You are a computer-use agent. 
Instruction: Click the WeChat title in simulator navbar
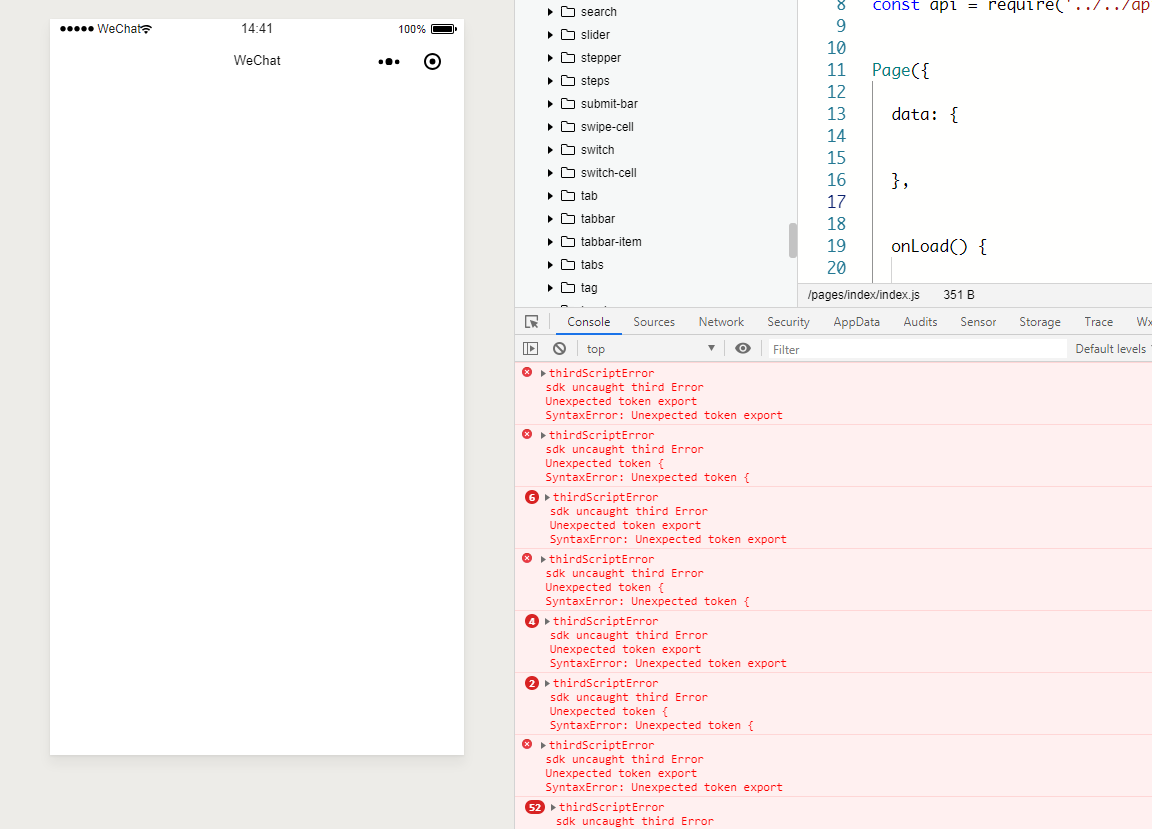(257, 61)
